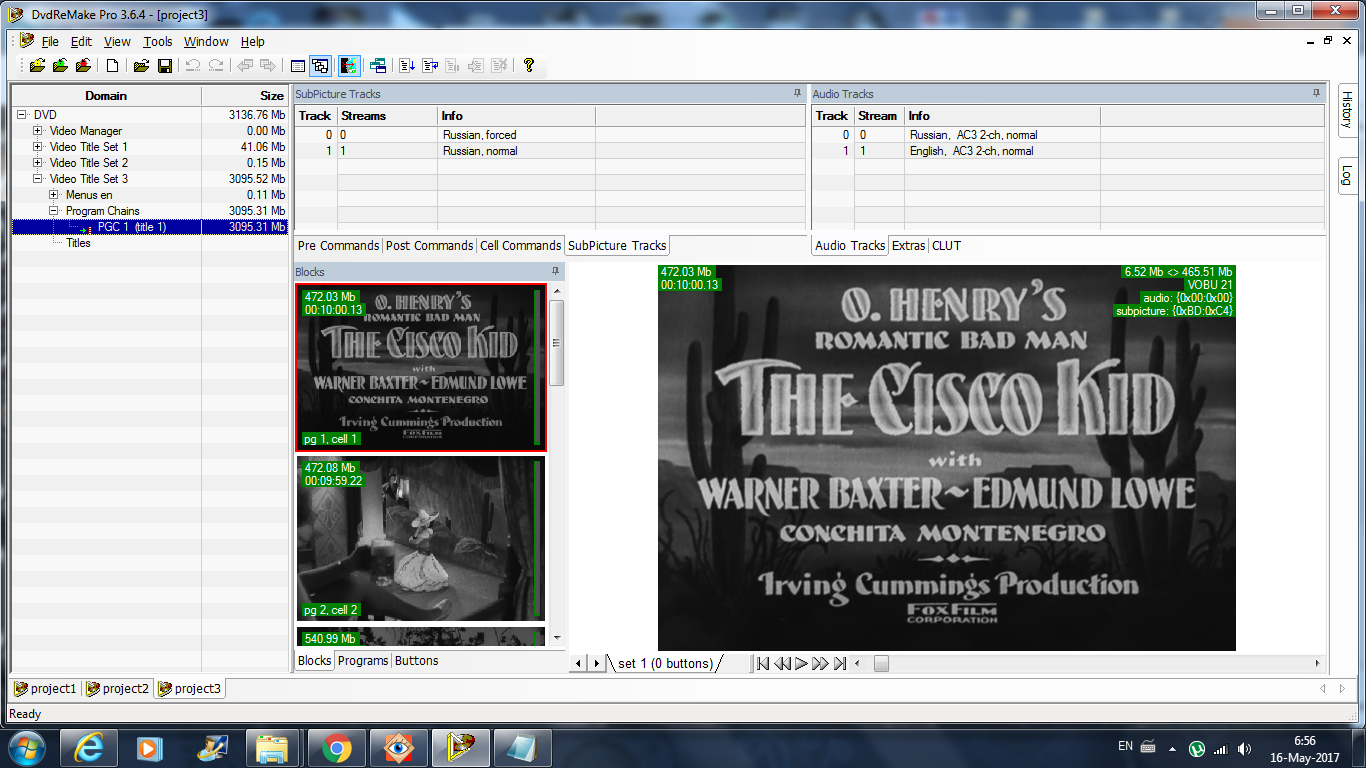Expand the Menus en node
The width and height of the screenshot is (1366, 768).
54,195
